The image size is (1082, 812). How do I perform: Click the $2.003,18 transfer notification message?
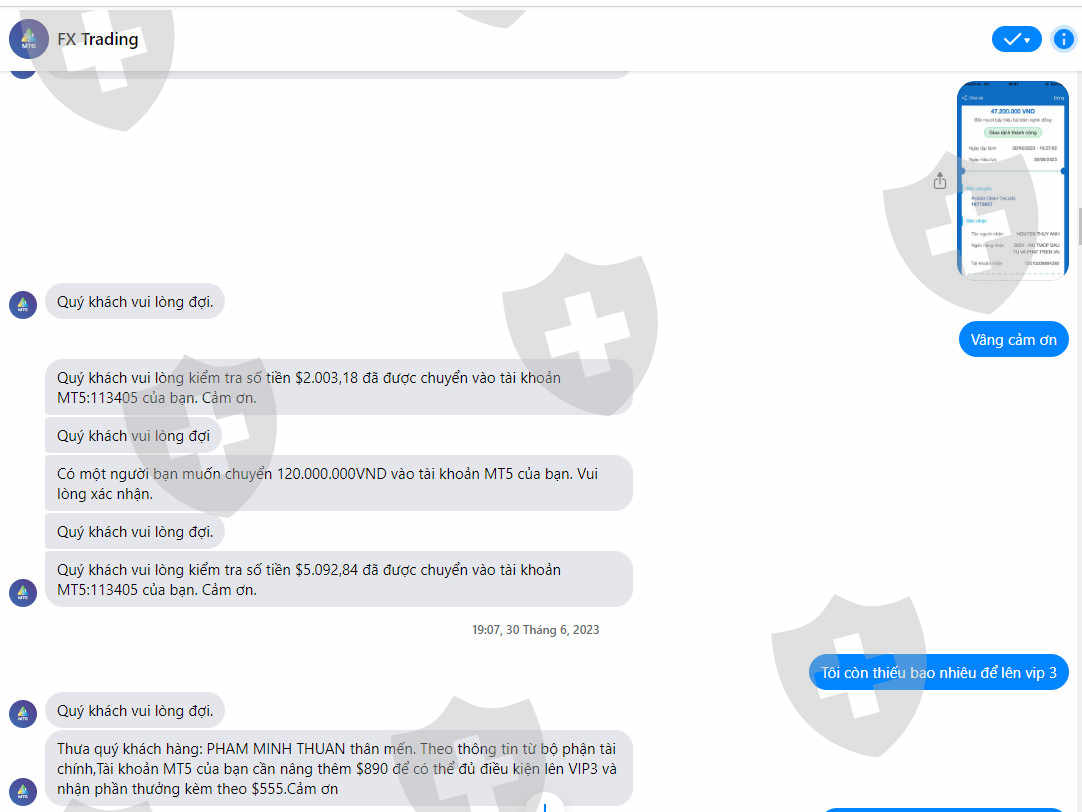click(x=339, y=387)
